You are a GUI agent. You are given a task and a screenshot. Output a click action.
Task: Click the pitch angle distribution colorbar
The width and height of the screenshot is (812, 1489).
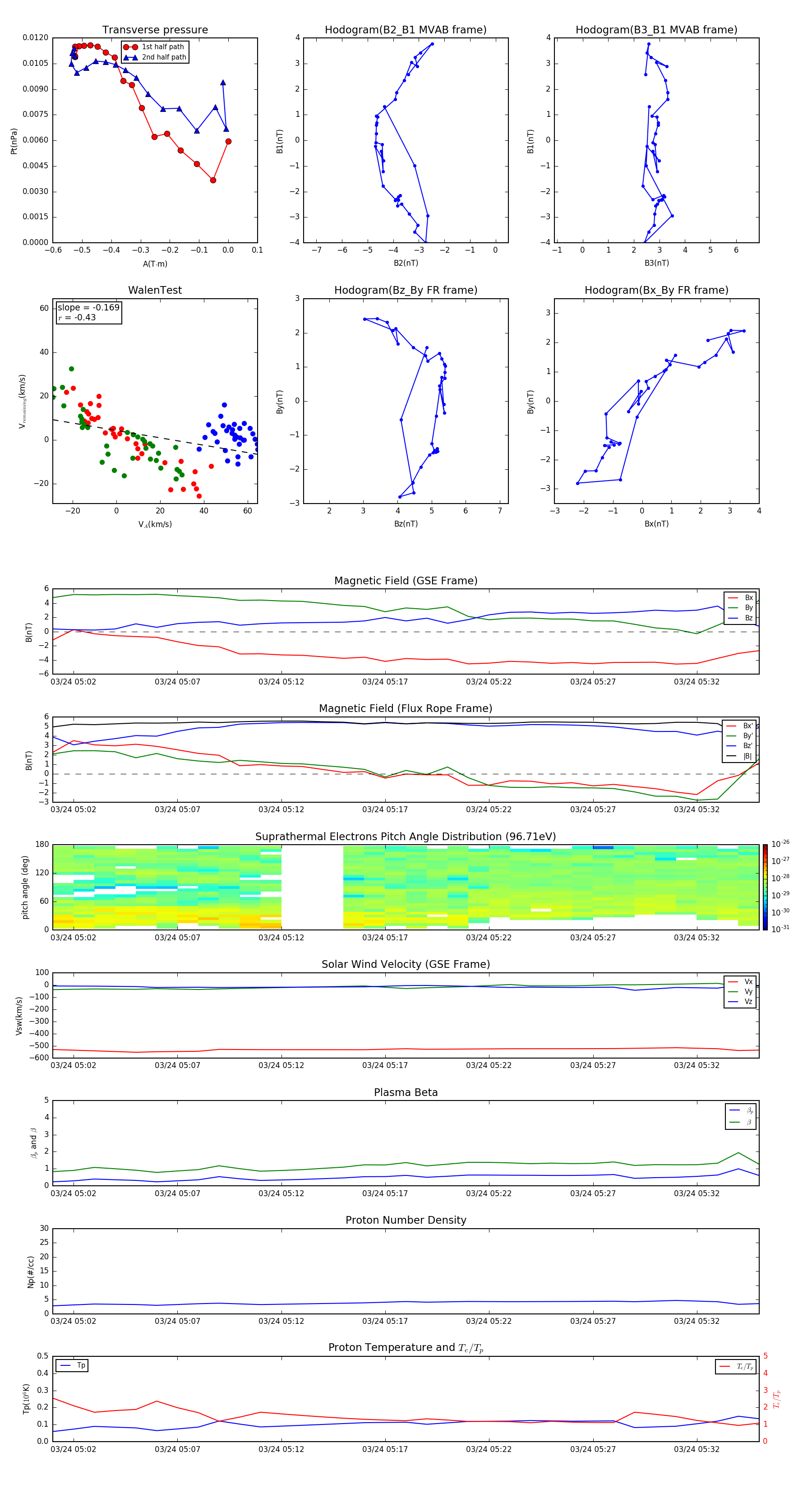tap(765, 887)
